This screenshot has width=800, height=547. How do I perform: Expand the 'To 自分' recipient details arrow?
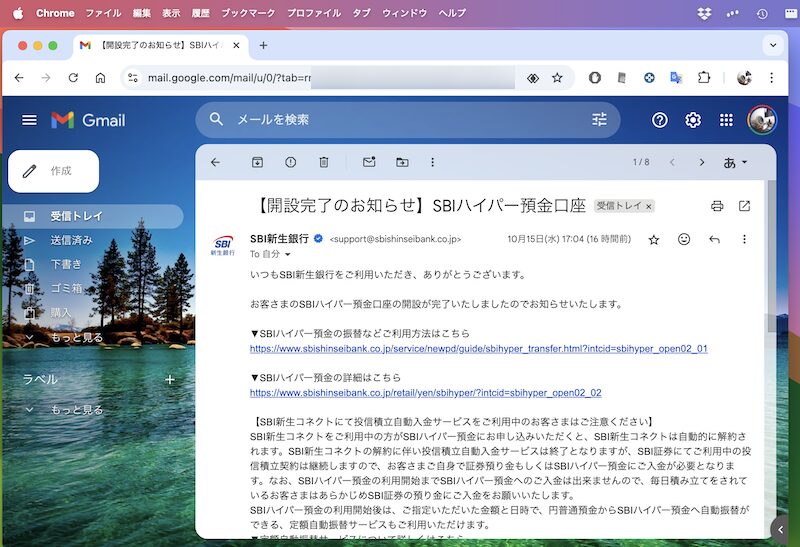[288, 255]
